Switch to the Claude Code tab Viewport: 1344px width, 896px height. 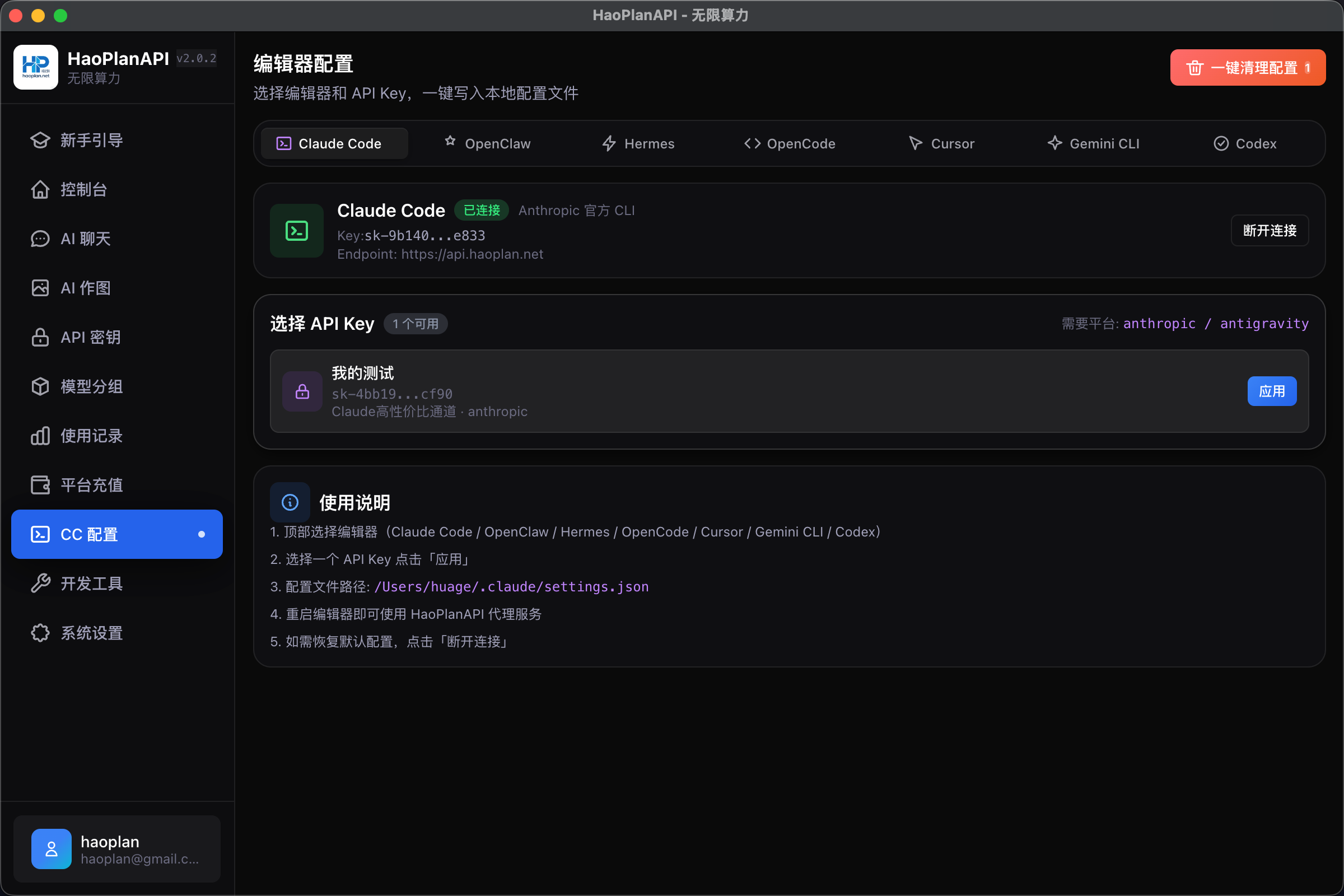tap(334, 143)
